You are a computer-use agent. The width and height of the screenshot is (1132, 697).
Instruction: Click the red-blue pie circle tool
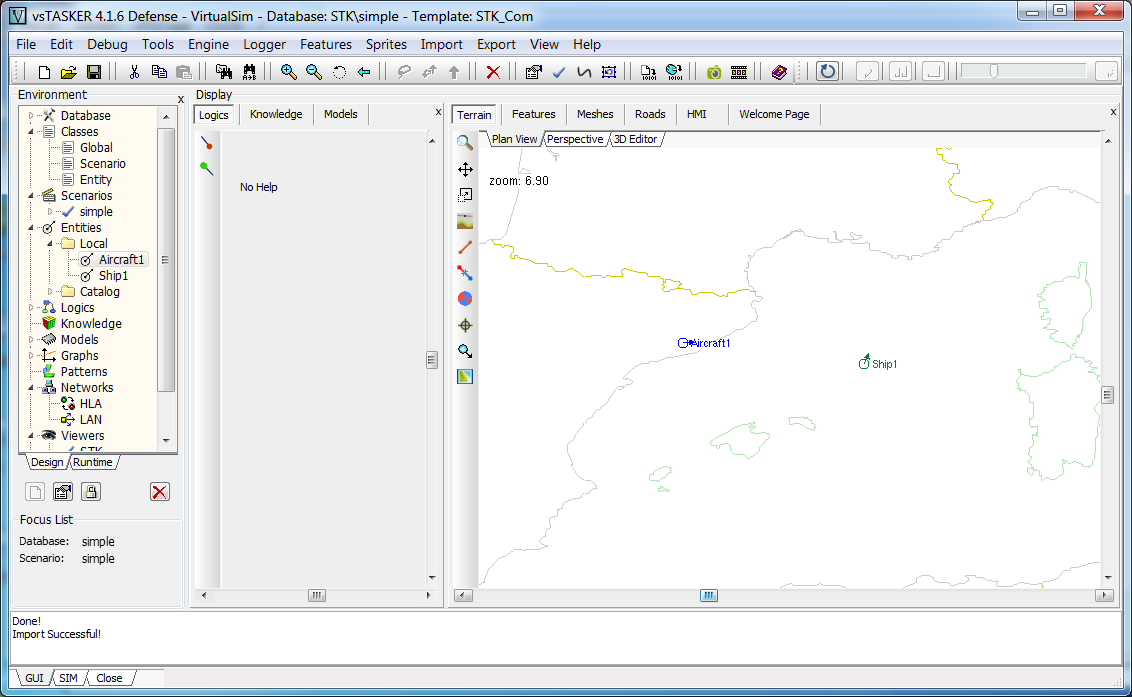click(465, 299)
